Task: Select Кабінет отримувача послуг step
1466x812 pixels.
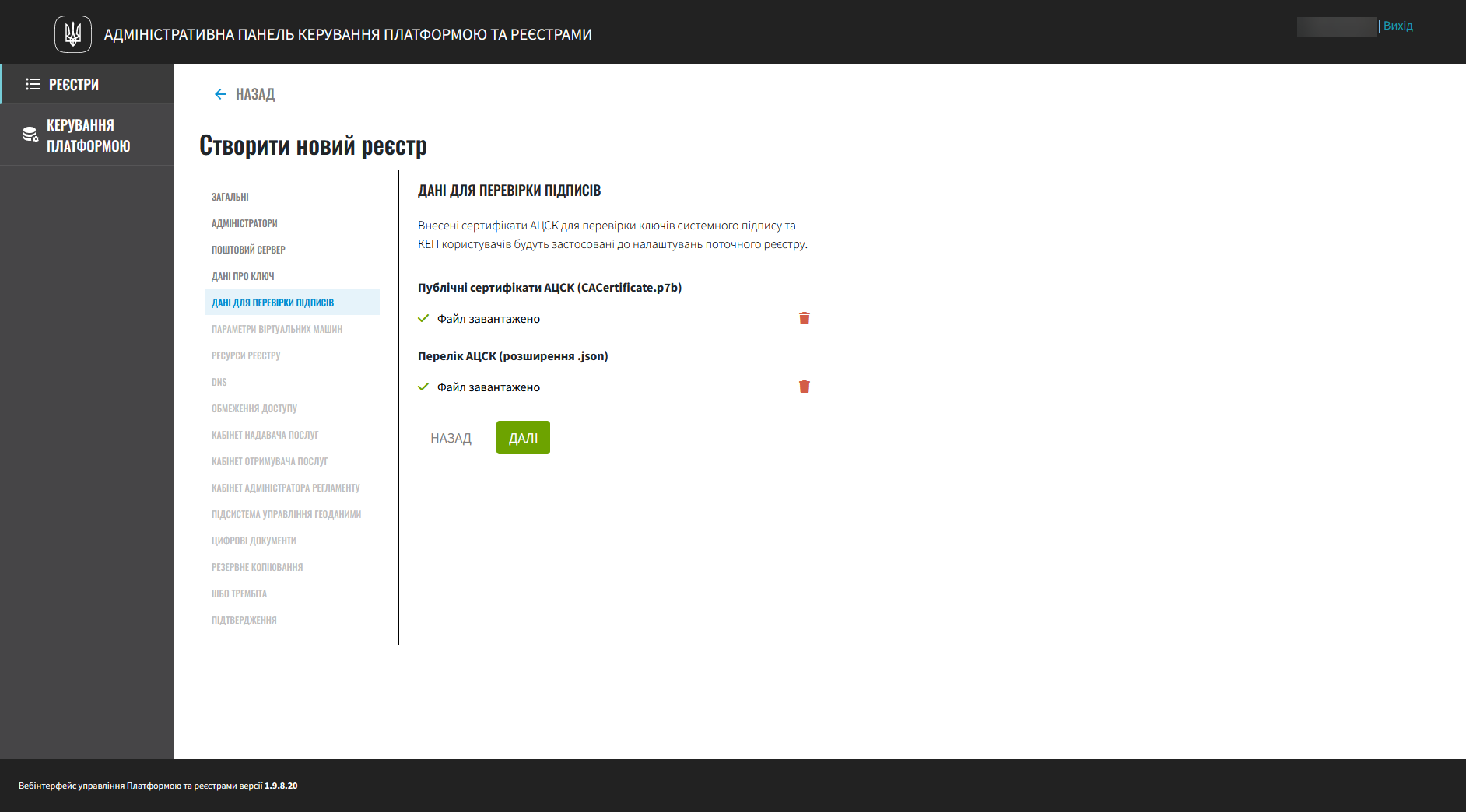Action: tap(270, 461)
